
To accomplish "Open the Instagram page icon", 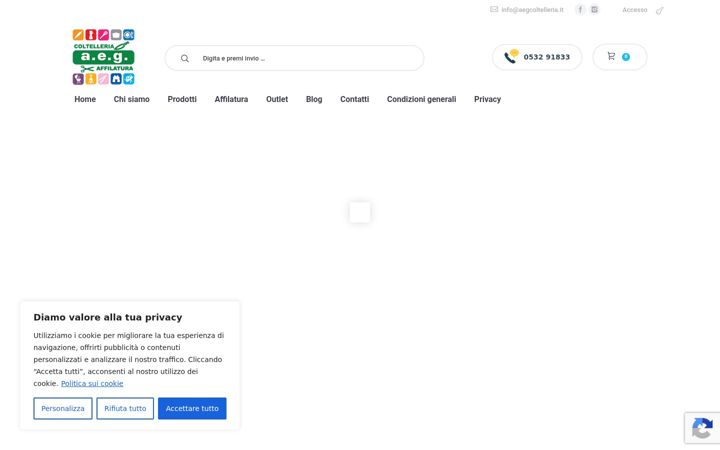I will (595, 10).
